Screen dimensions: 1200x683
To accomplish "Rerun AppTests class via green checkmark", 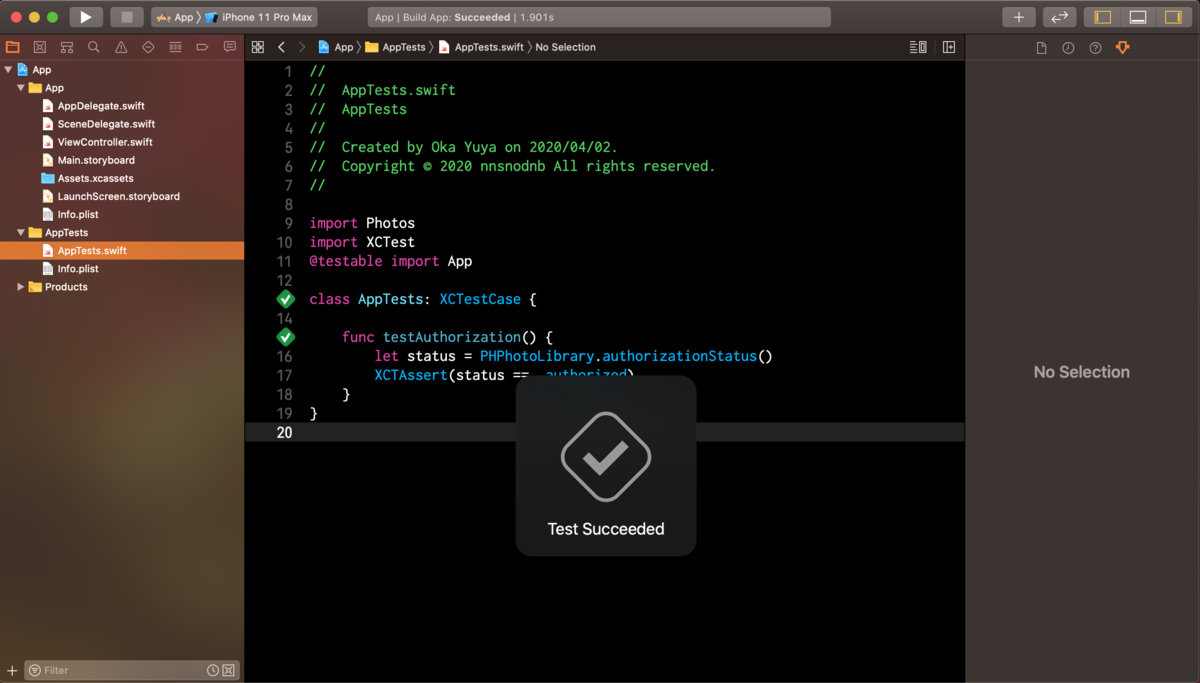I will click(285, 299).
